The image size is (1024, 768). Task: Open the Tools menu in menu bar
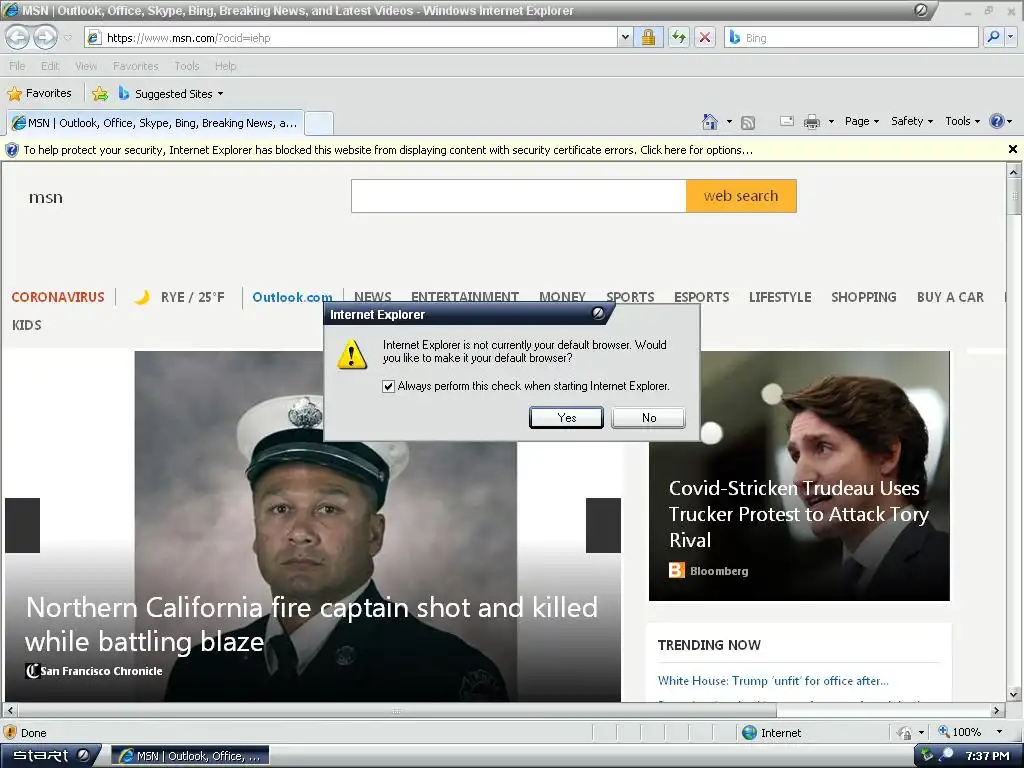click(187, 66)
